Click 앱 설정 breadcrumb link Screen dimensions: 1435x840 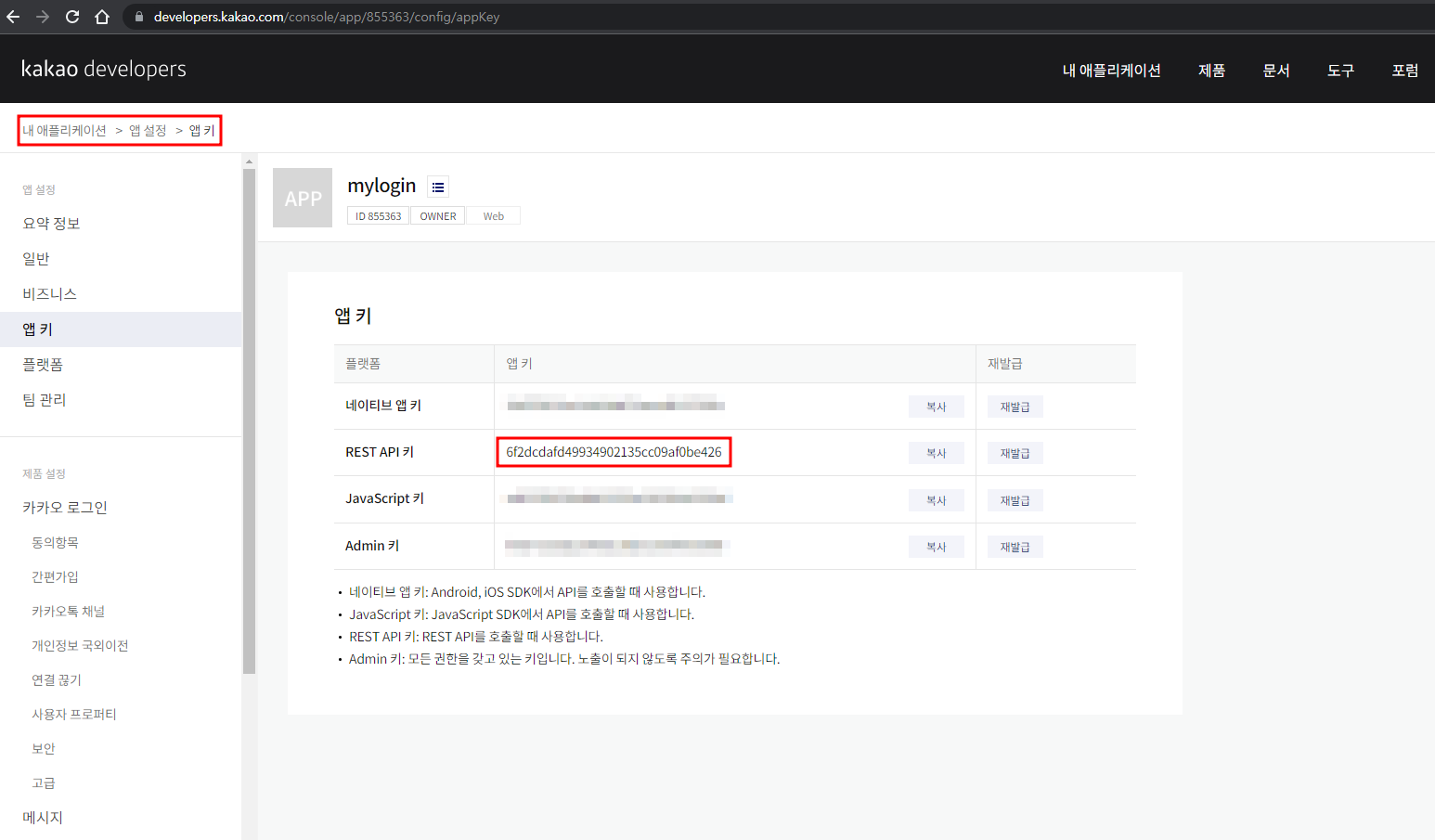148,131
